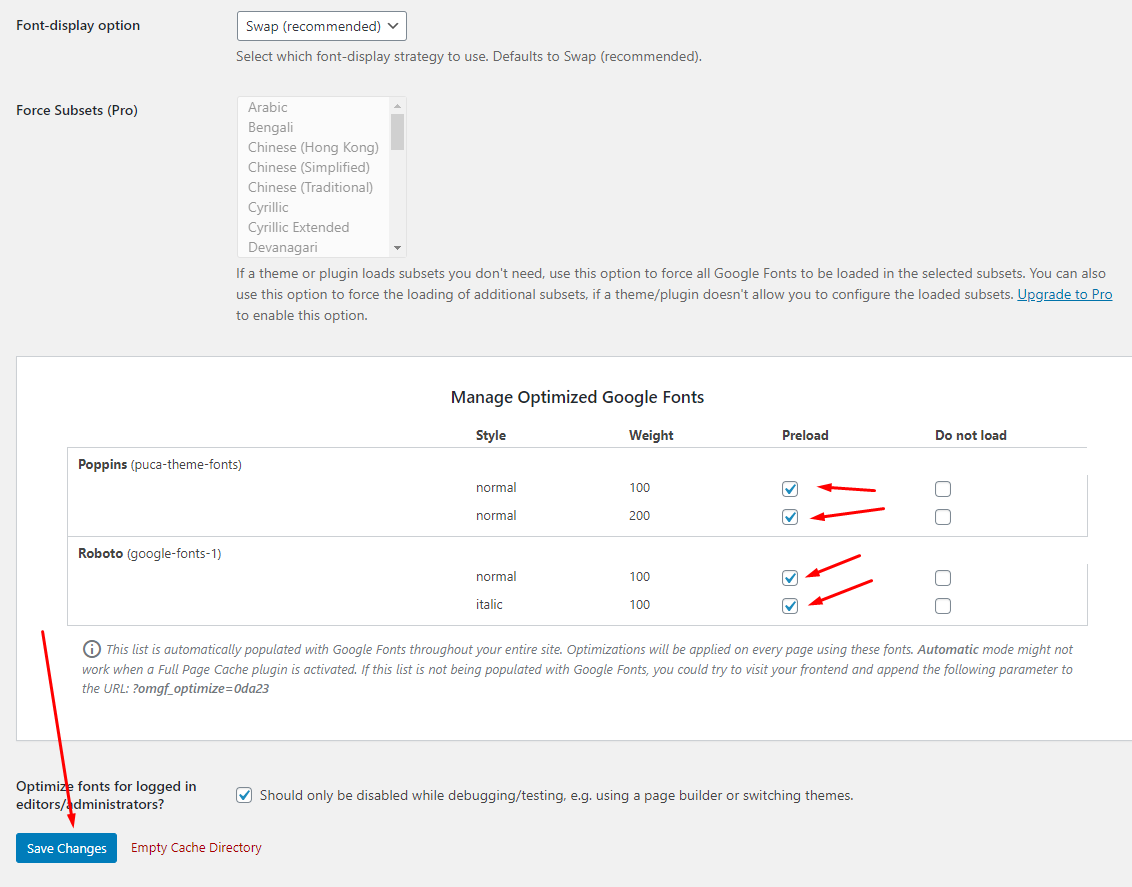
Task: Click the italic style cell for Roboto
Action: coord(489,605)
